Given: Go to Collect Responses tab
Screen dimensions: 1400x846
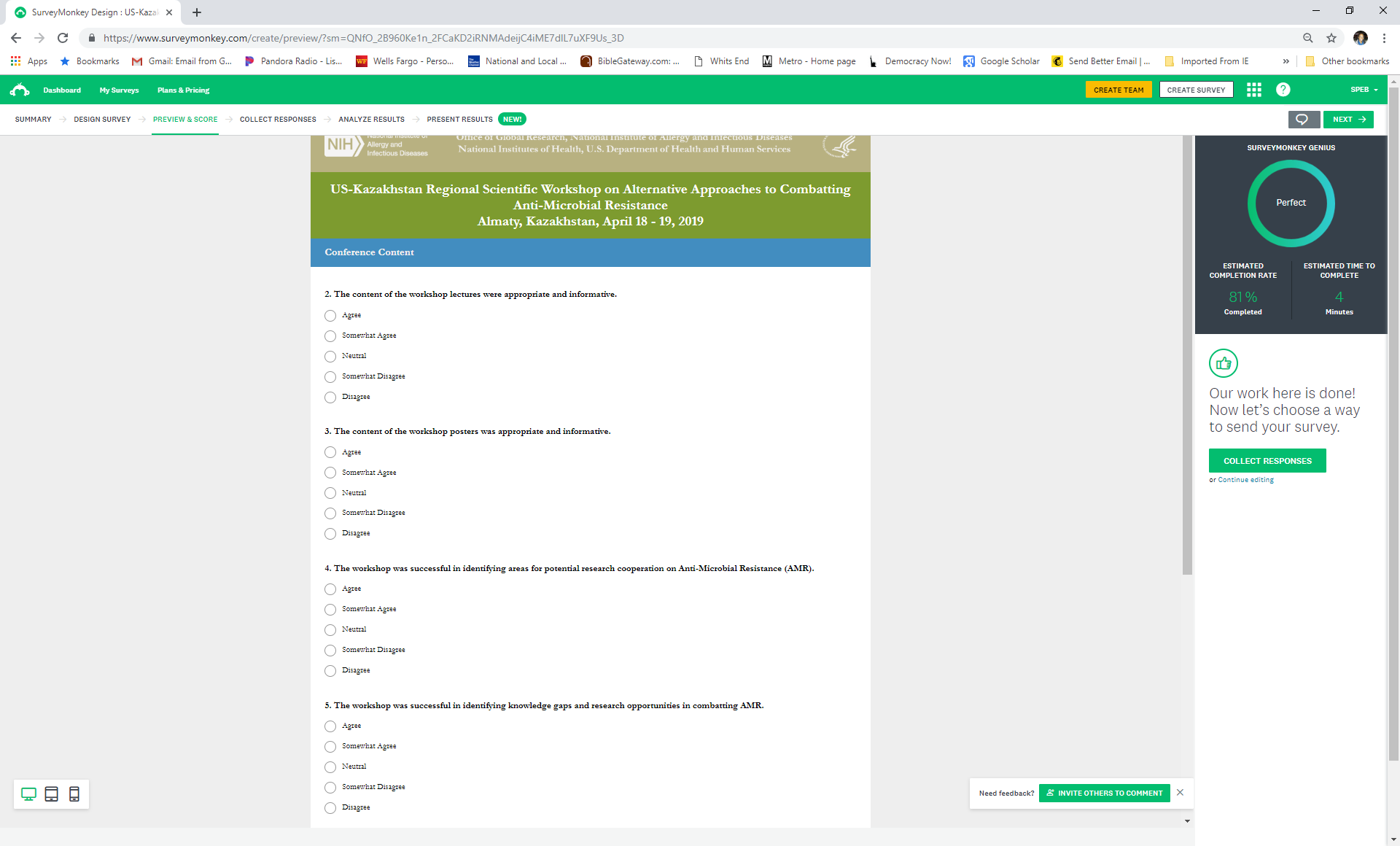Looking at the screenshot, I should [x=278, y=120].
